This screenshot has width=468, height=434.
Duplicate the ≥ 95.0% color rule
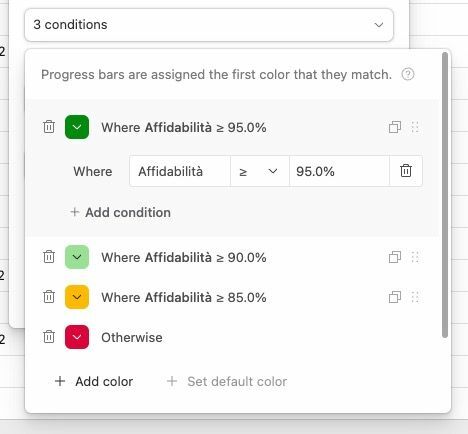(x=395, y=127)
